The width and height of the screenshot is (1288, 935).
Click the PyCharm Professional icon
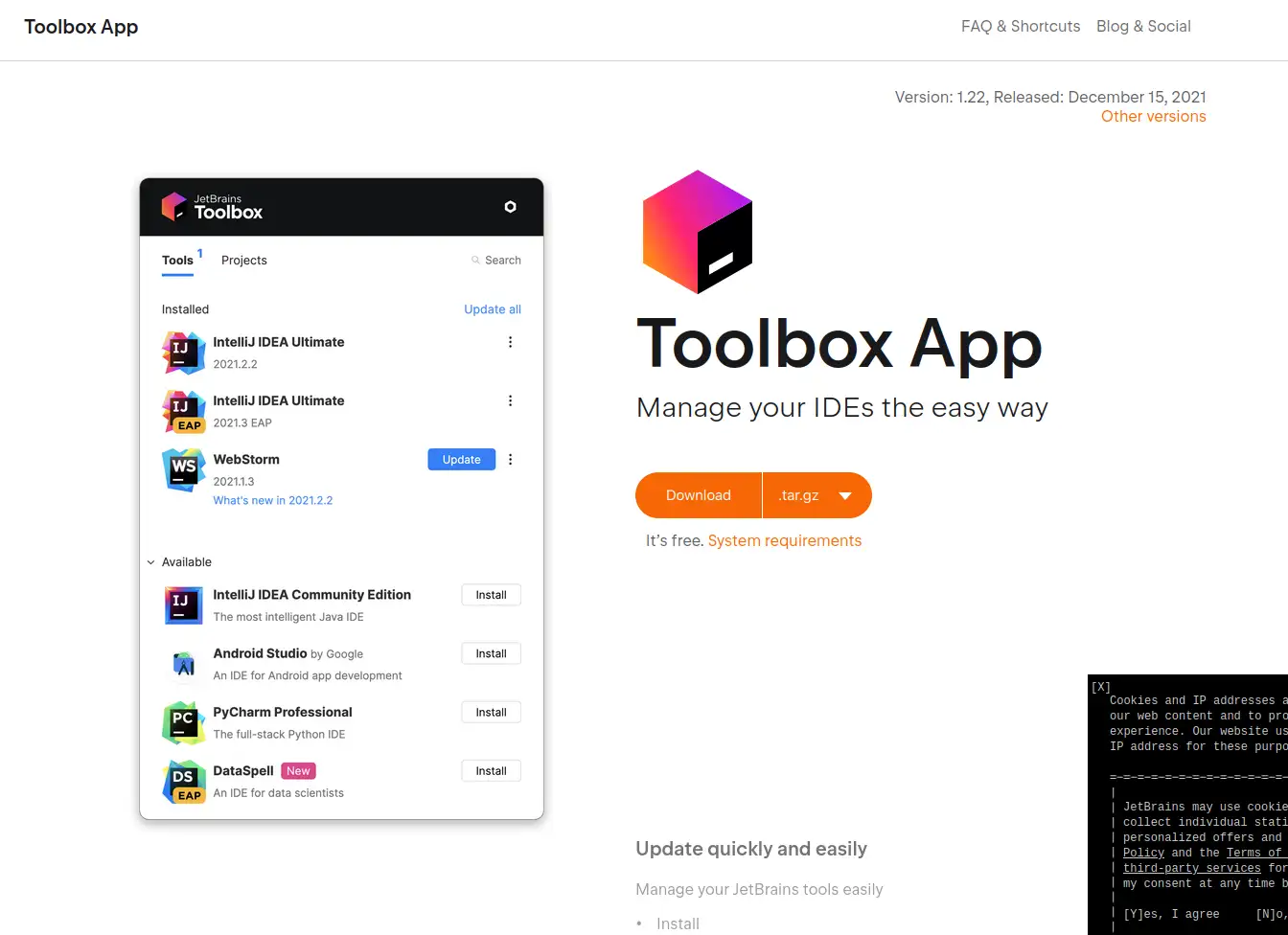pos(183,722)
